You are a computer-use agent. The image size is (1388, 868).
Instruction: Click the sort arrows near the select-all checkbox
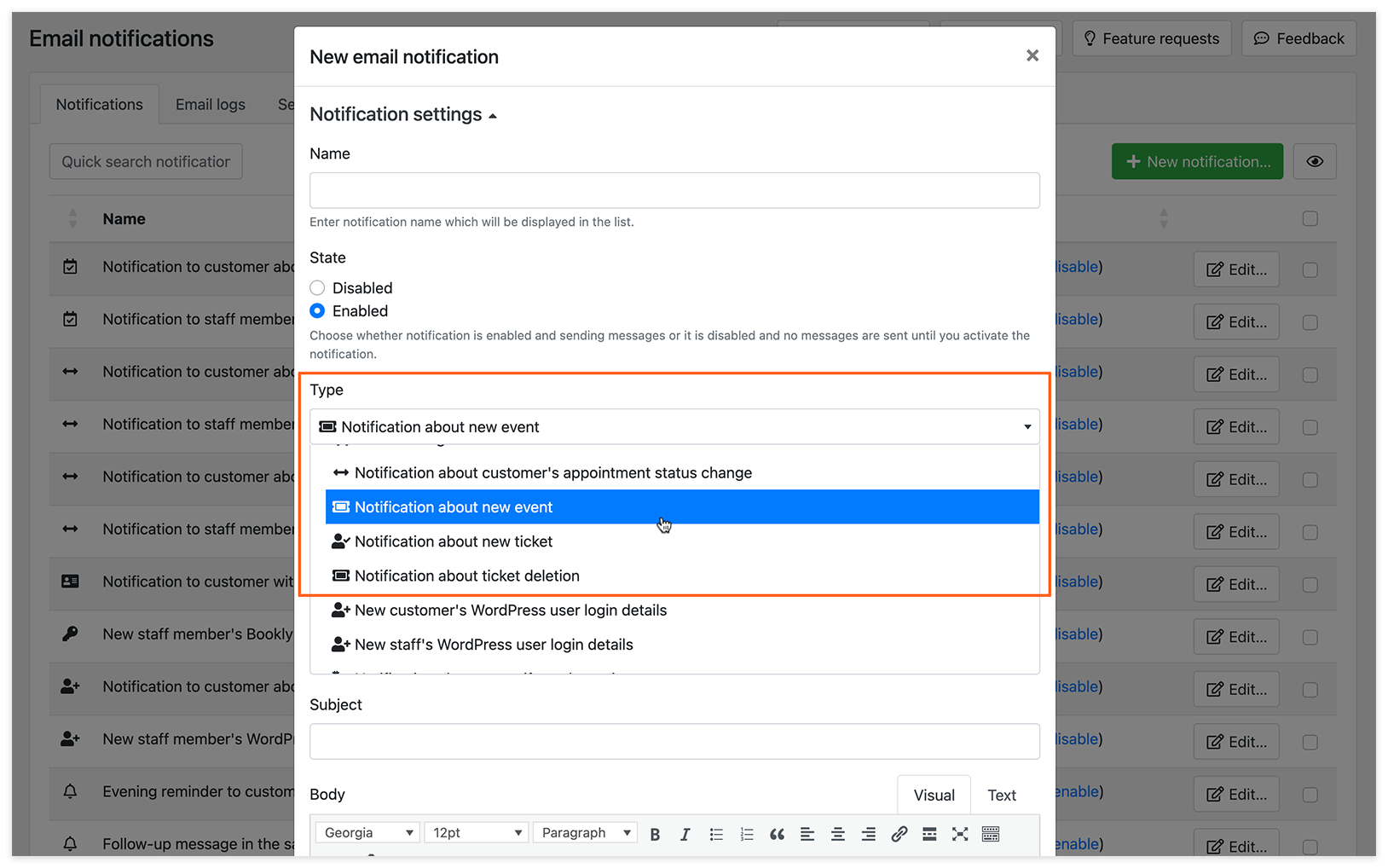(x=1164, y=218)
